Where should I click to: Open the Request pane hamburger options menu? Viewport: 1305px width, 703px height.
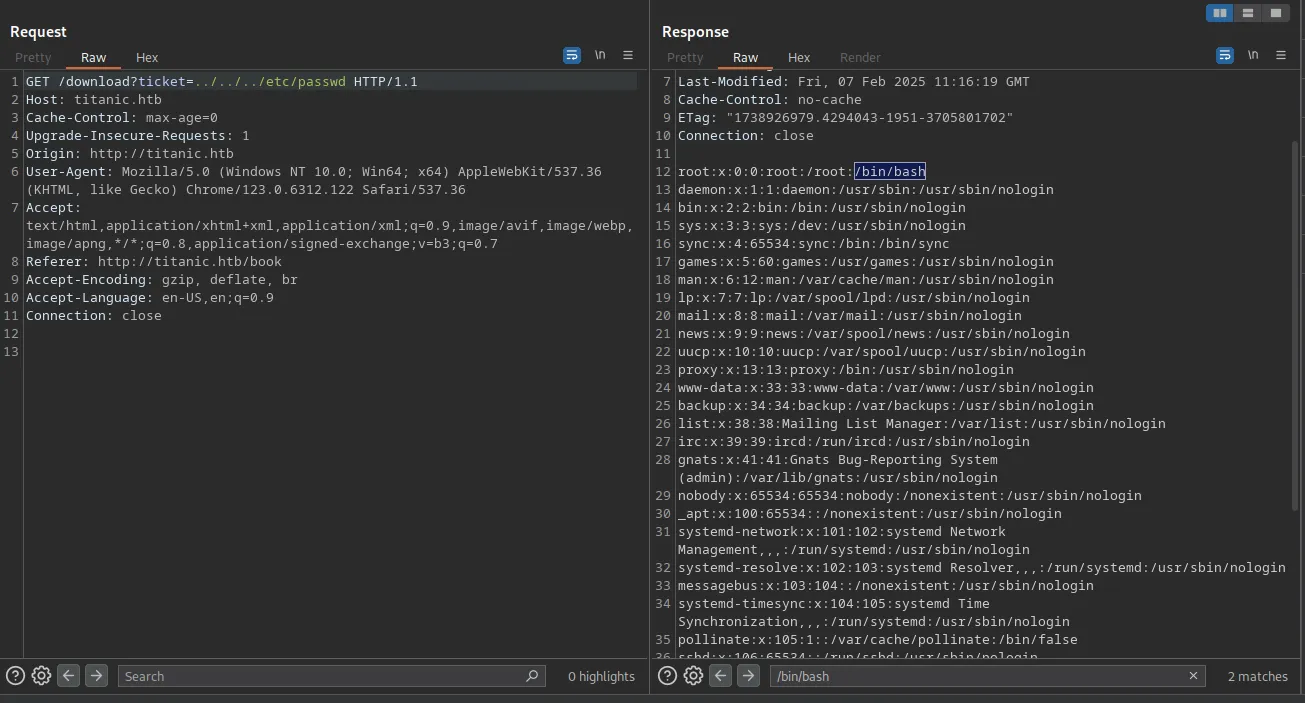pos(628,56)
